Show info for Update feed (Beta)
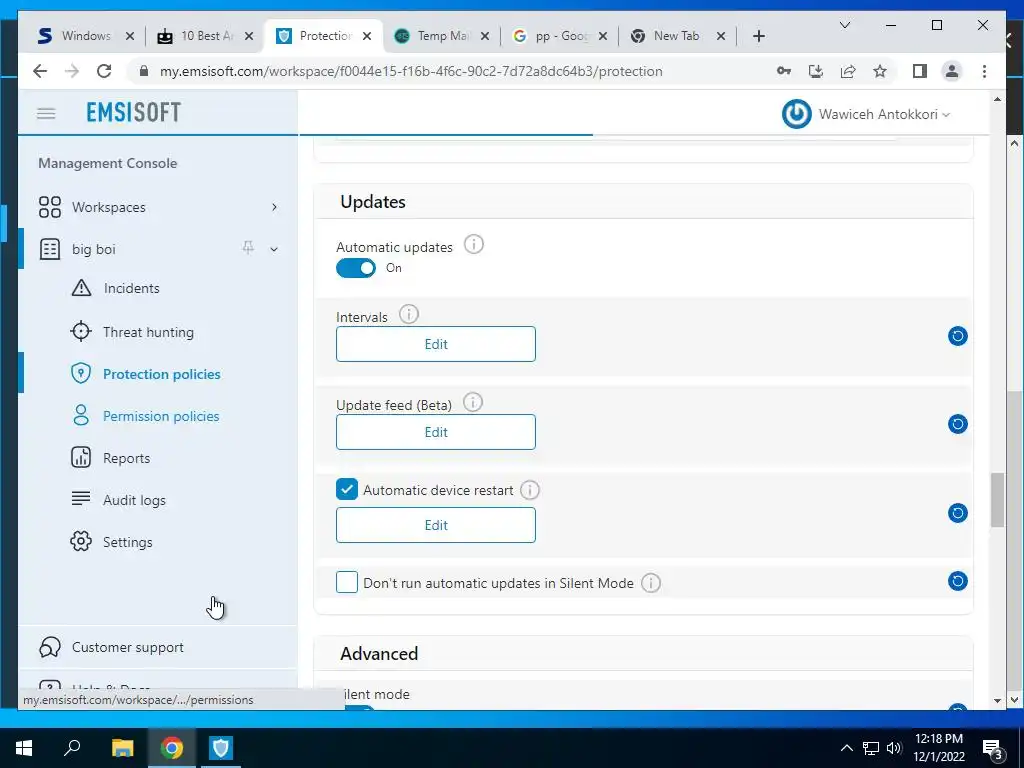Viewport: 1024px width, 768px height. (x=473, y=402)
